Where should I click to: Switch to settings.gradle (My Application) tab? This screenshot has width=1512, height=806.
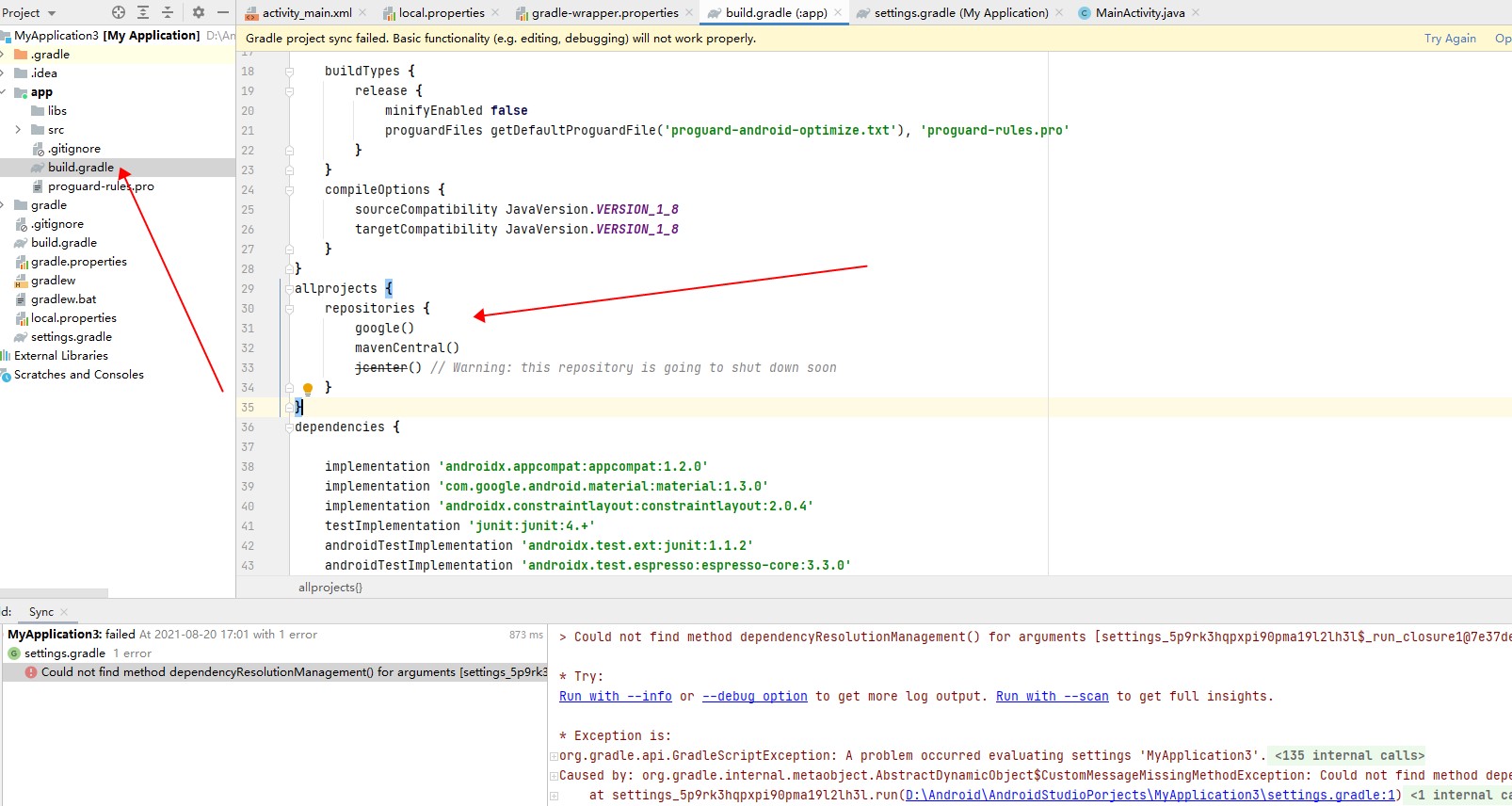pyautogui.click(x=960, y=12)
